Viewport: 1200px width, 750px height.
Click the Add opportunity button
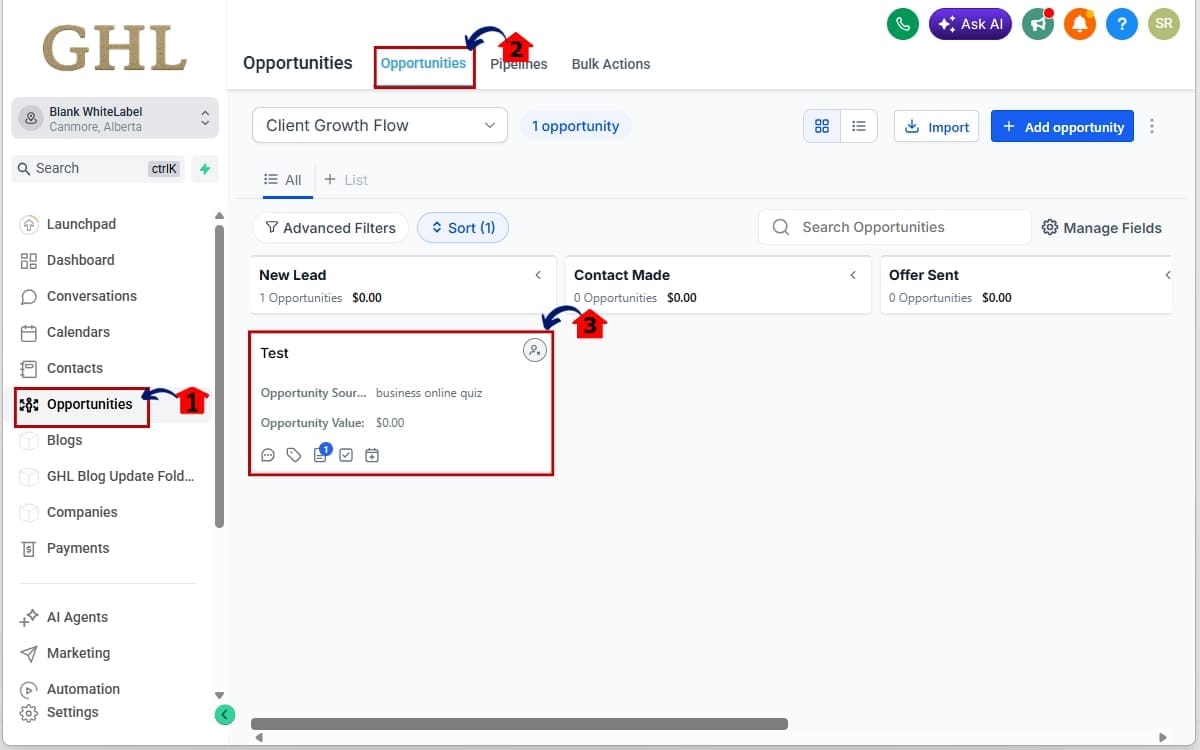pyautogui.click(x=1062, y=126)
